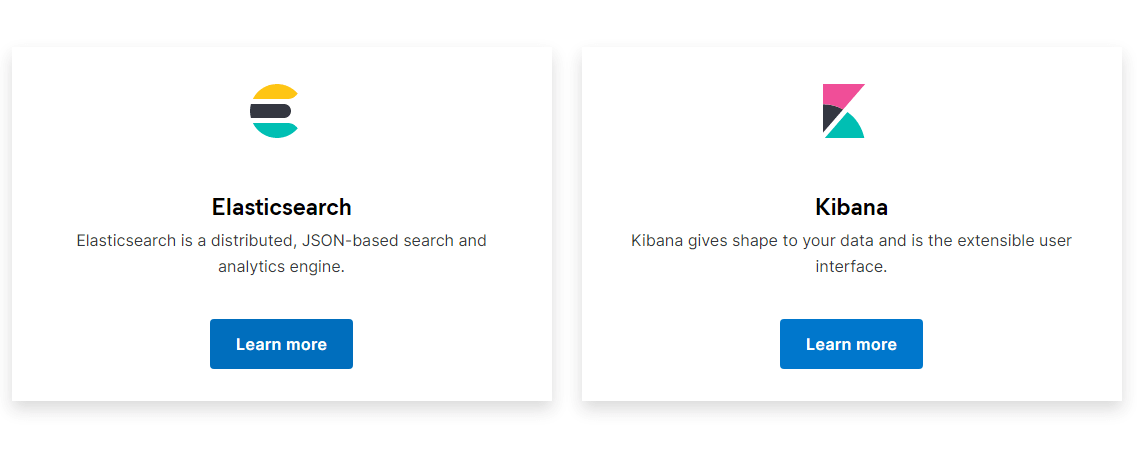Screen dimensions: 1137x457
Task: Select the Elasticsearch heading
Action: [x=281, y=207]
